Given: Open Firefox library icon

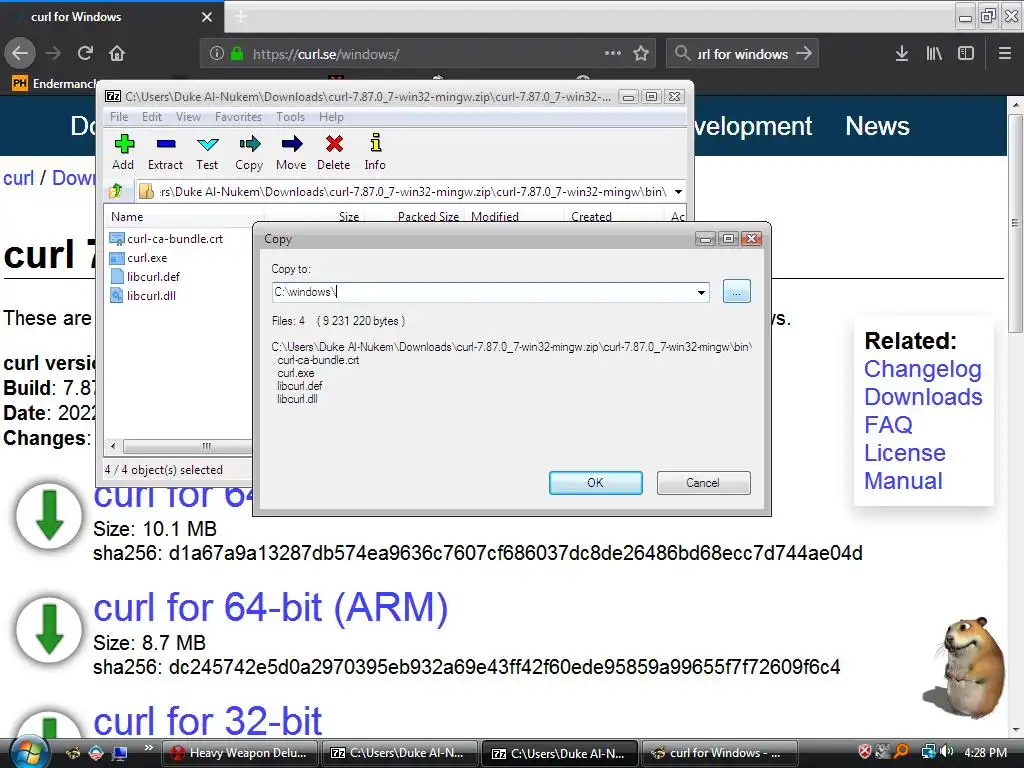Looking at the screenshot, I should 934,54.
